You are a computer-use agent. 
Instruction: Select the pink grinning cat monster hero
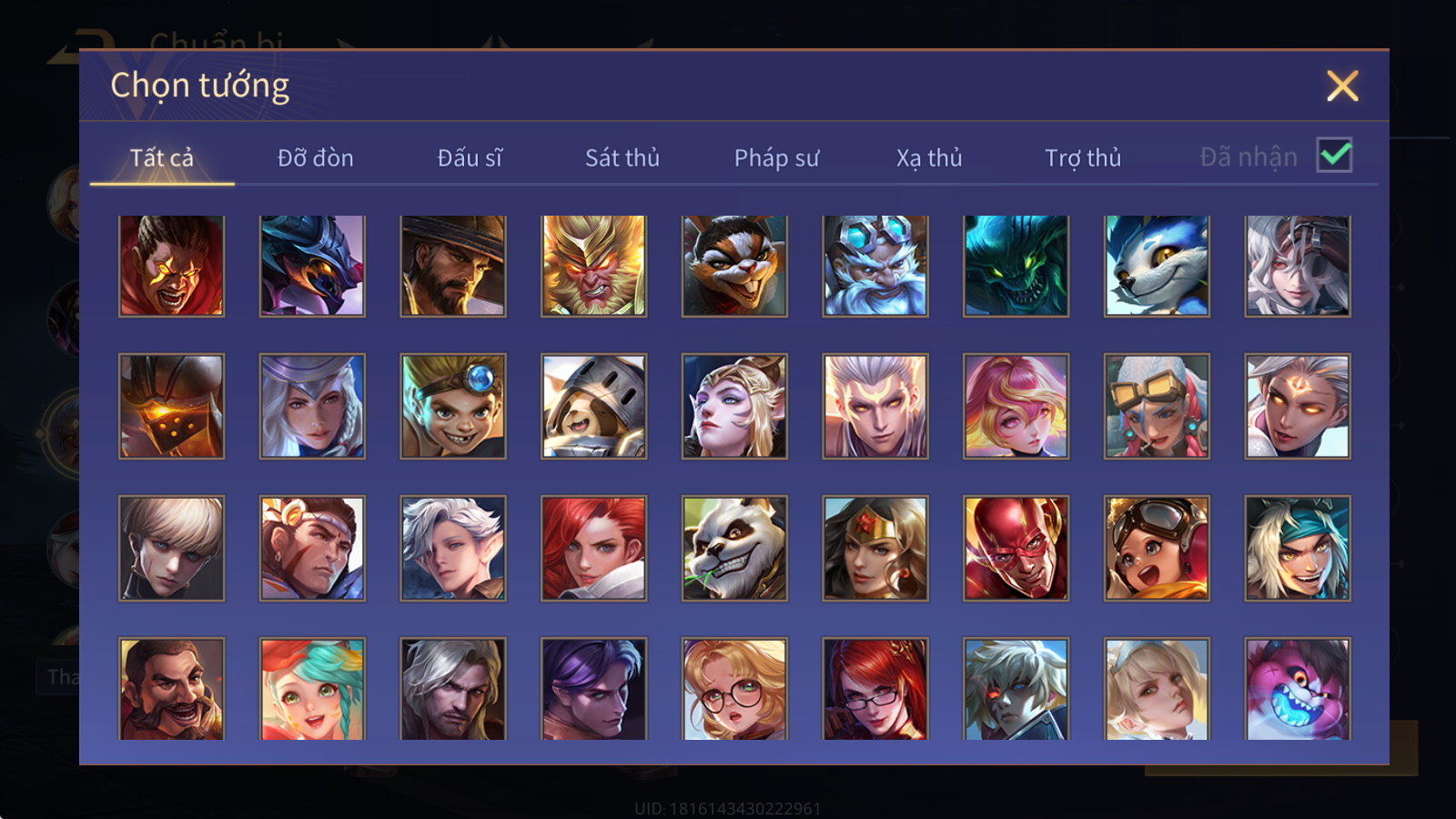tap(1298, 689)
